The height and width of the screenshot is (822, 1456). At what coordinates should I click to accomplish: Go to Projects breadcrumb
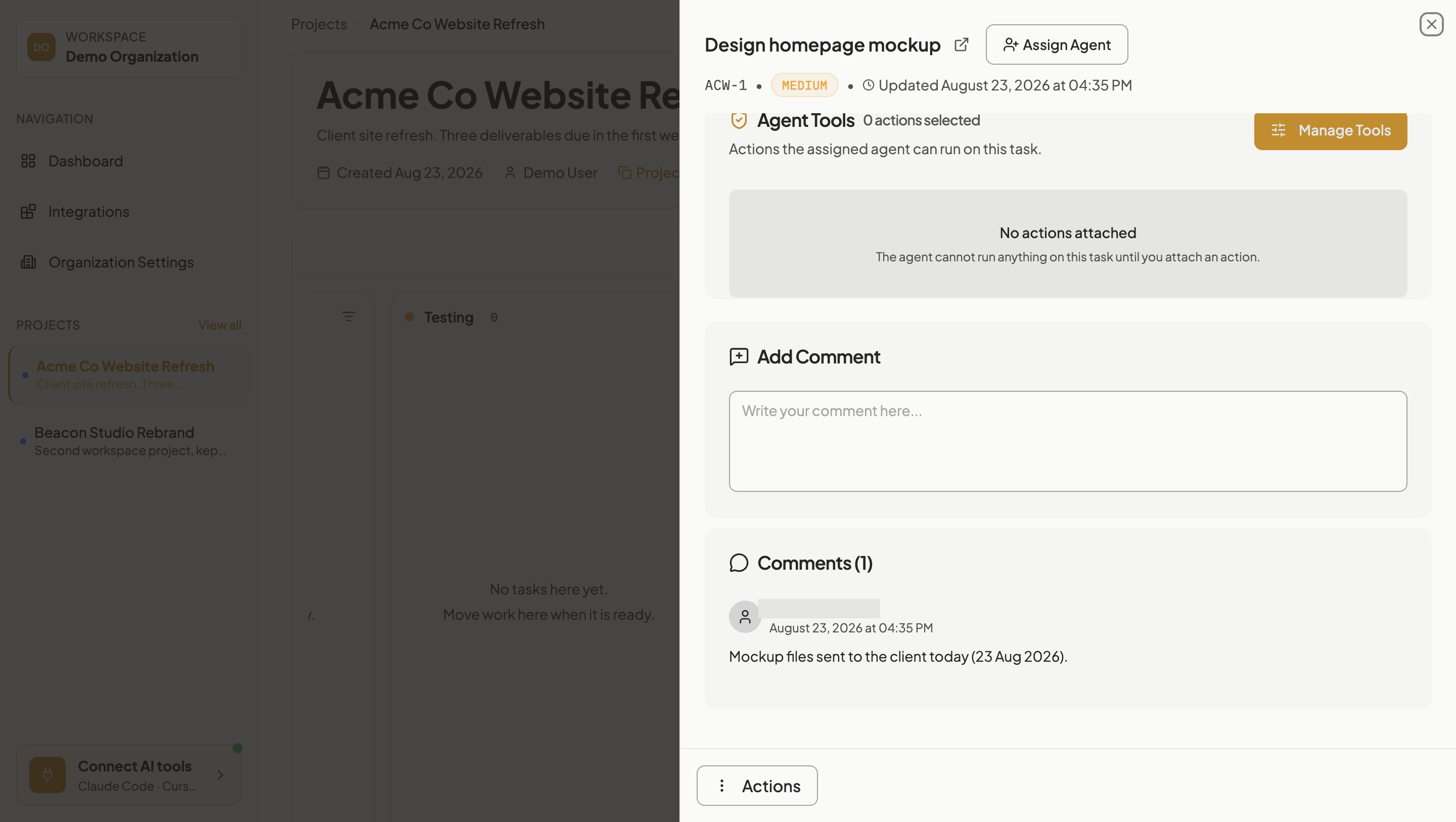click(x=319, y=24)
